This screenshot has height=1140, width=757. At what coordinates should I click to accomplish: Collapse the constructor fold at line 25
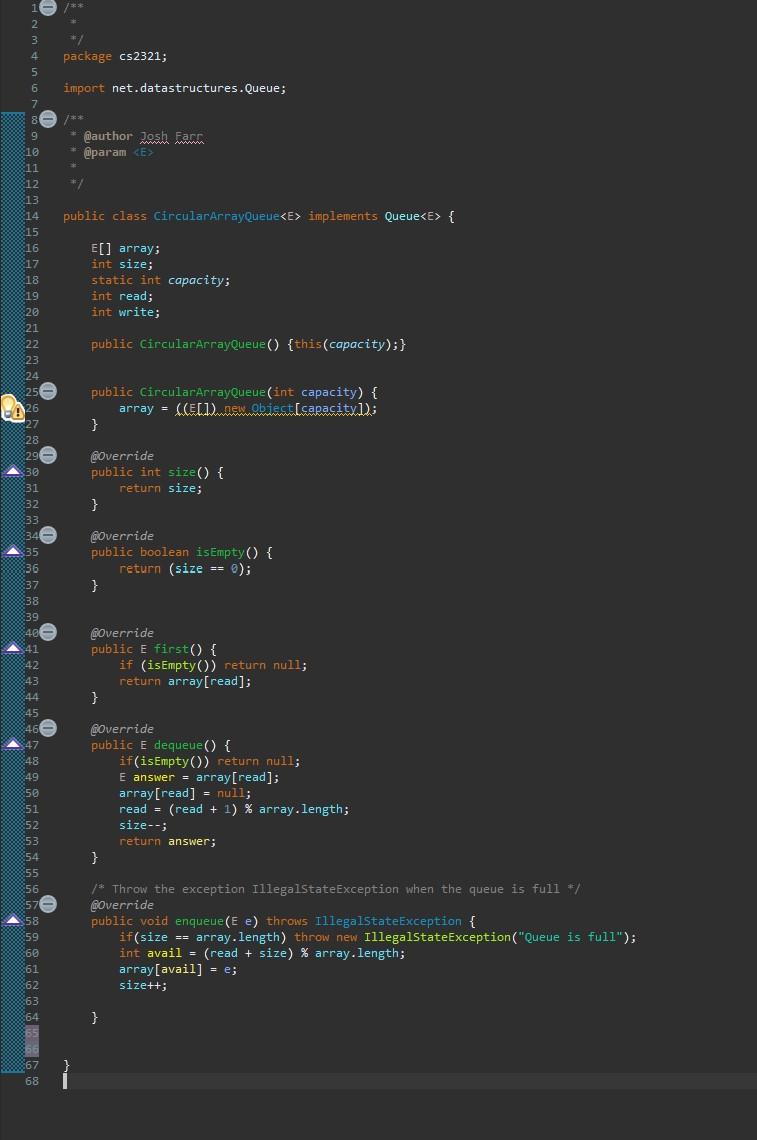(48, 391)
